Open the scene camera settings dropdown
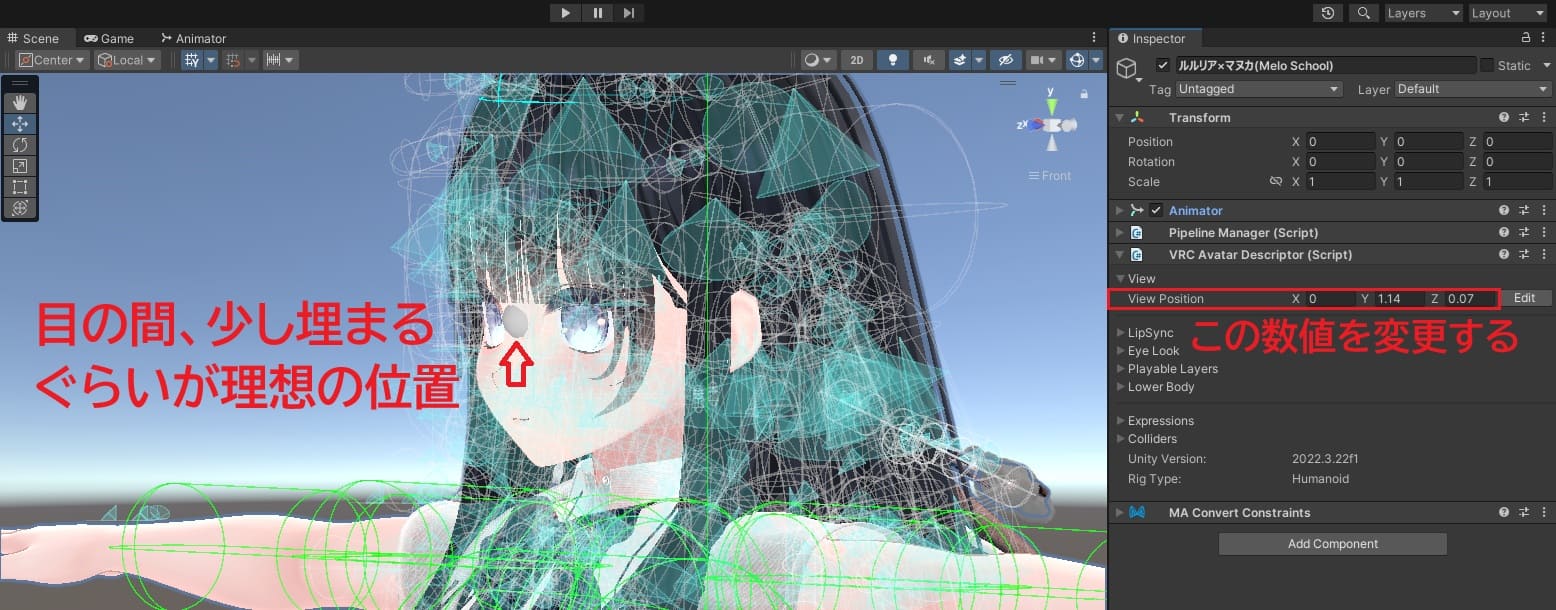The height and width of the screenshot is (610, 1556). pos(1042,60)
